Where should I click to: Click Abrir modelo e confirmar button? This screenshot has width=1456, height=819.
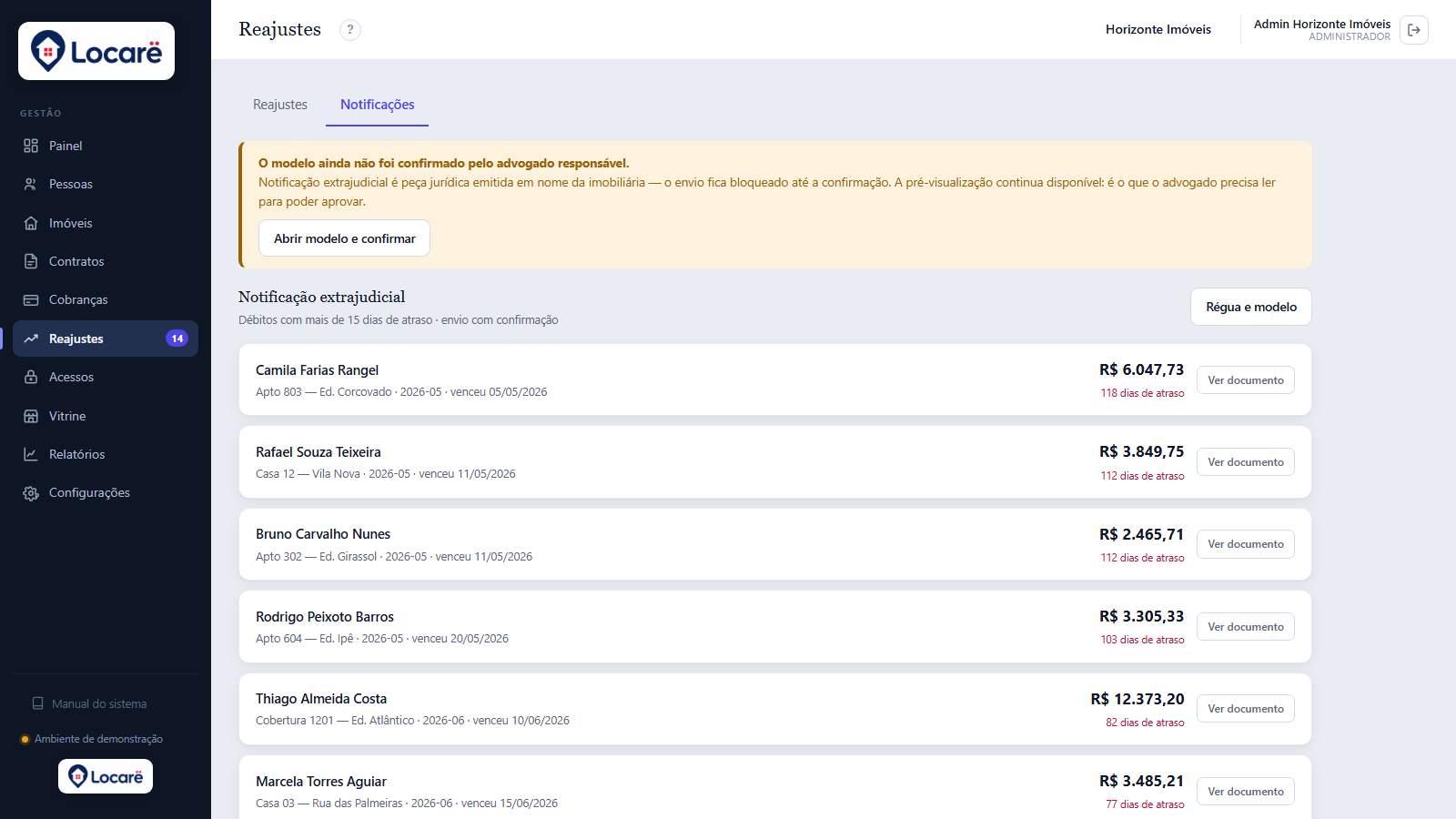(345, 238)
